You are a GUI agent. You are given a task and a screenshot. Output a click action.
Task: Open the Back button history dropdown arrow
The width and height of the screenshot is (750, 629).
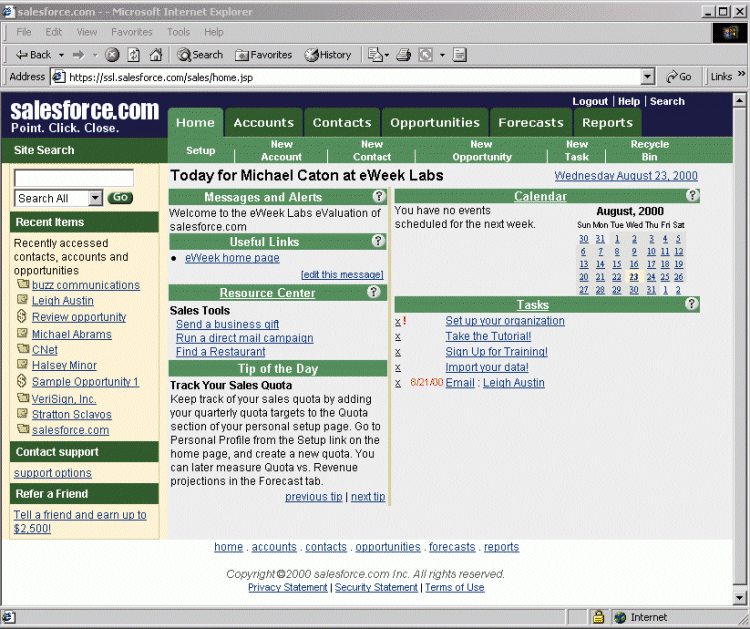tap(61, 55)
